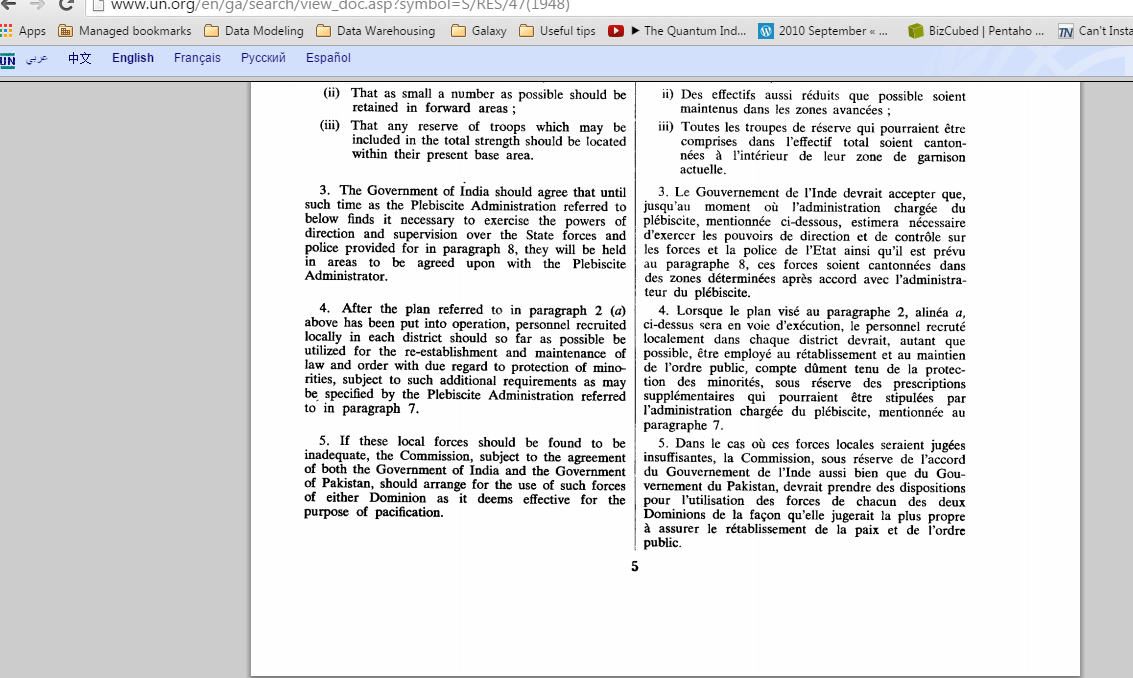Switch document language to Arabic
1133x678 pixels.
pyautogui.click(x=37, y=58)
